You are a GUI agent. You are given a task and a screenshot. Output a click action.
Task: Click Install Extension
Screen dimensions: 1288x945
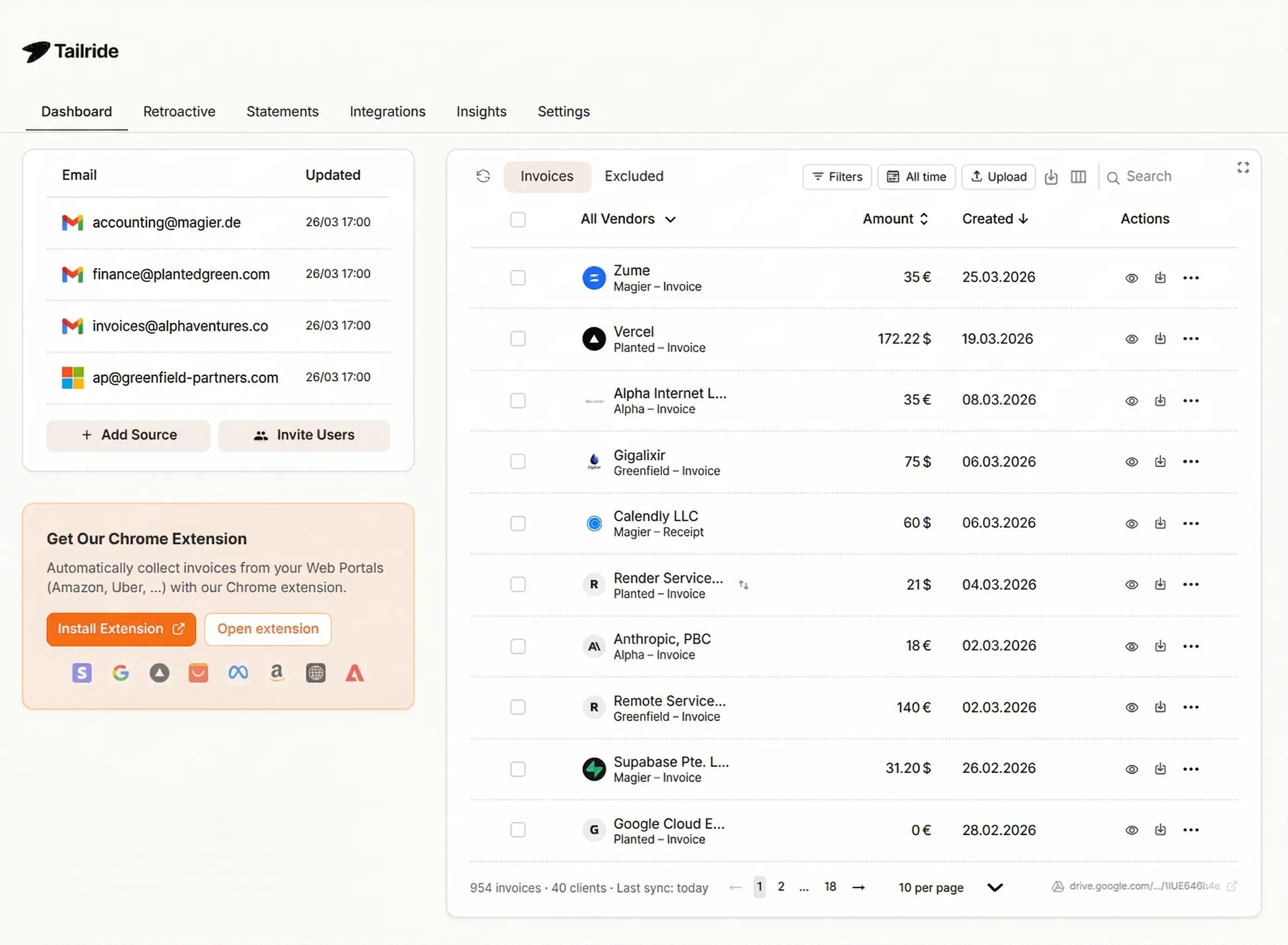121,629
